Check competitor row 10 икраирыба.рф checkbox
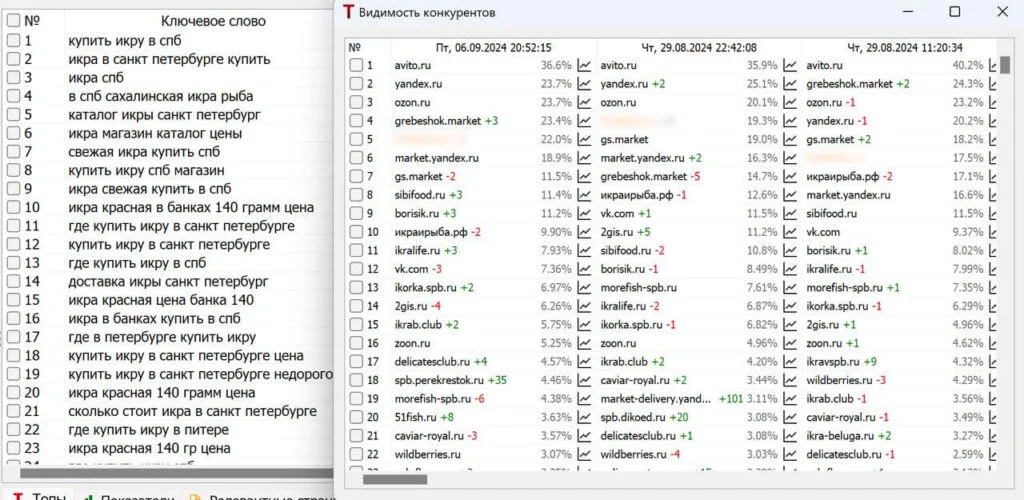This screenshot has height=500, width=1024. point(356,232)
